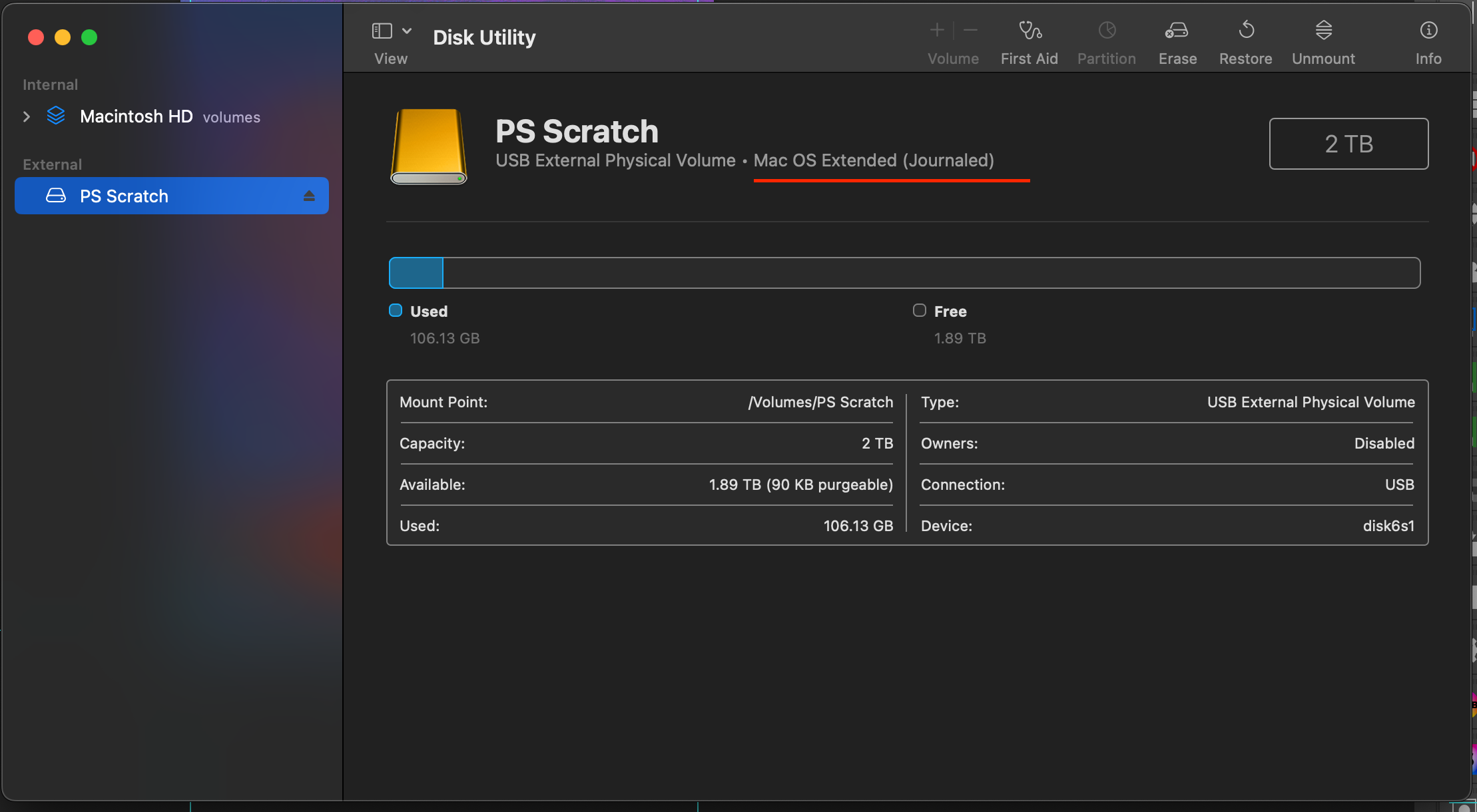Click the Disk Utility window title
Screen dimensions: 1477x812
[484, 37]
